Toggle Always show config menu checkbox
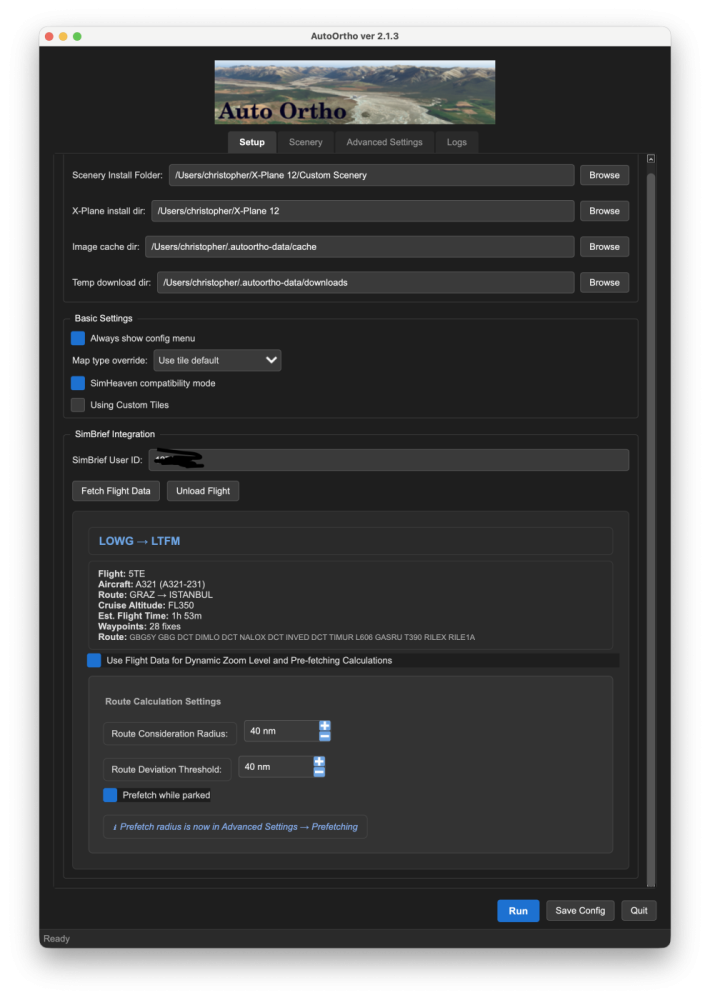Viewport: 710px width, 1000px height. coord(78,338)
